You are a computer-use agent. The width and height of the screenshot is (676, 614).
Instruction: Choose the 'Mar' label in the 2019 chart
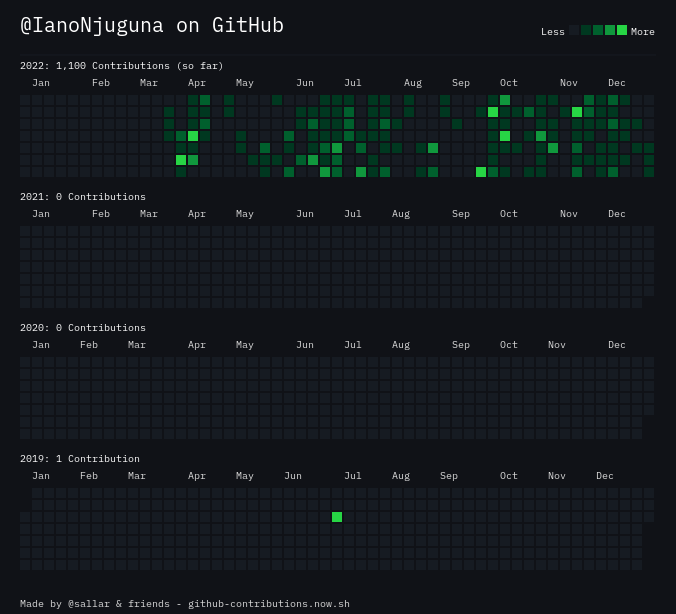pyautogui.click(x=137, y=476)
